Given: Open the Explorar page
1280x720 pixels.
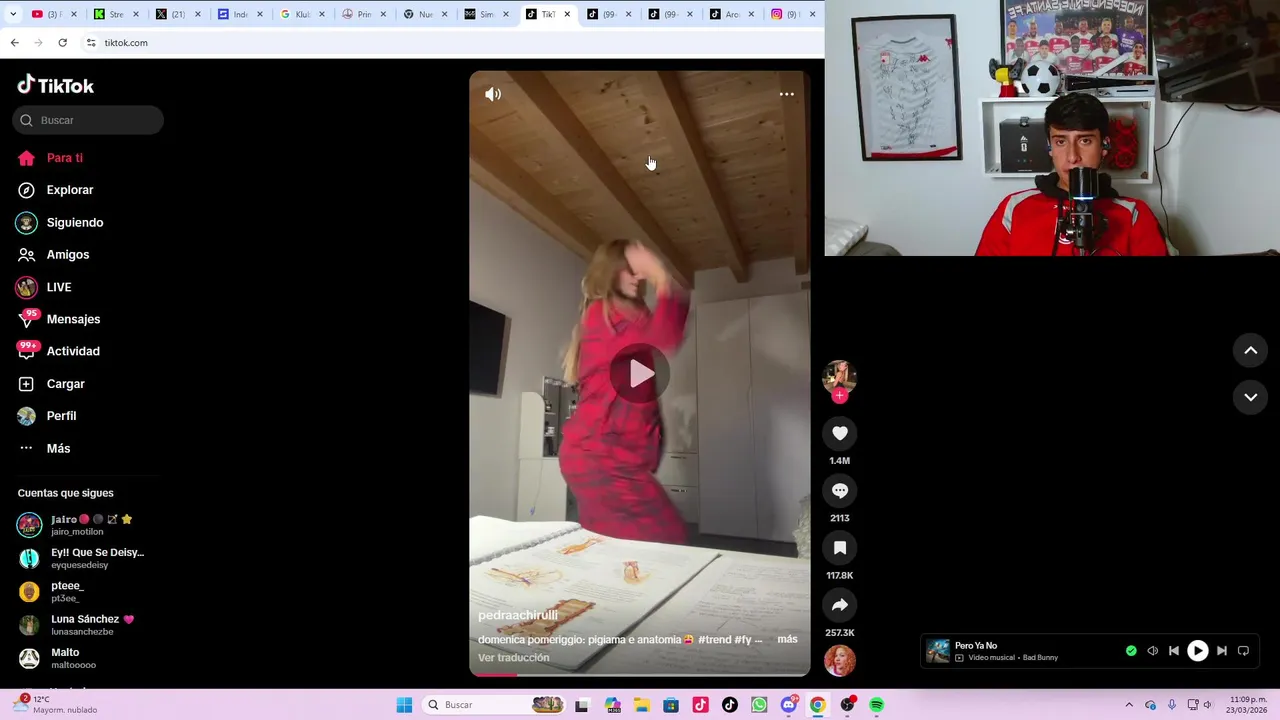Looking at the screenshot, I should pyautogui.click(x=55, y=190).
